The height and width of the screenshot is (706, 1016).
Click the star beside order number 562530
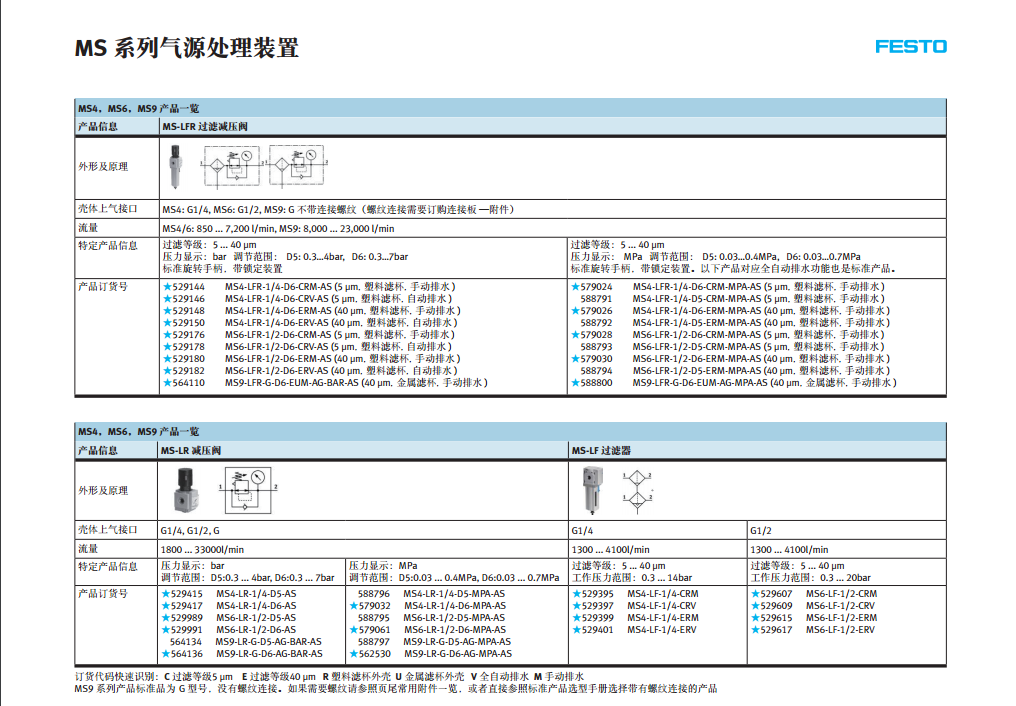click(x=354, y=654)
